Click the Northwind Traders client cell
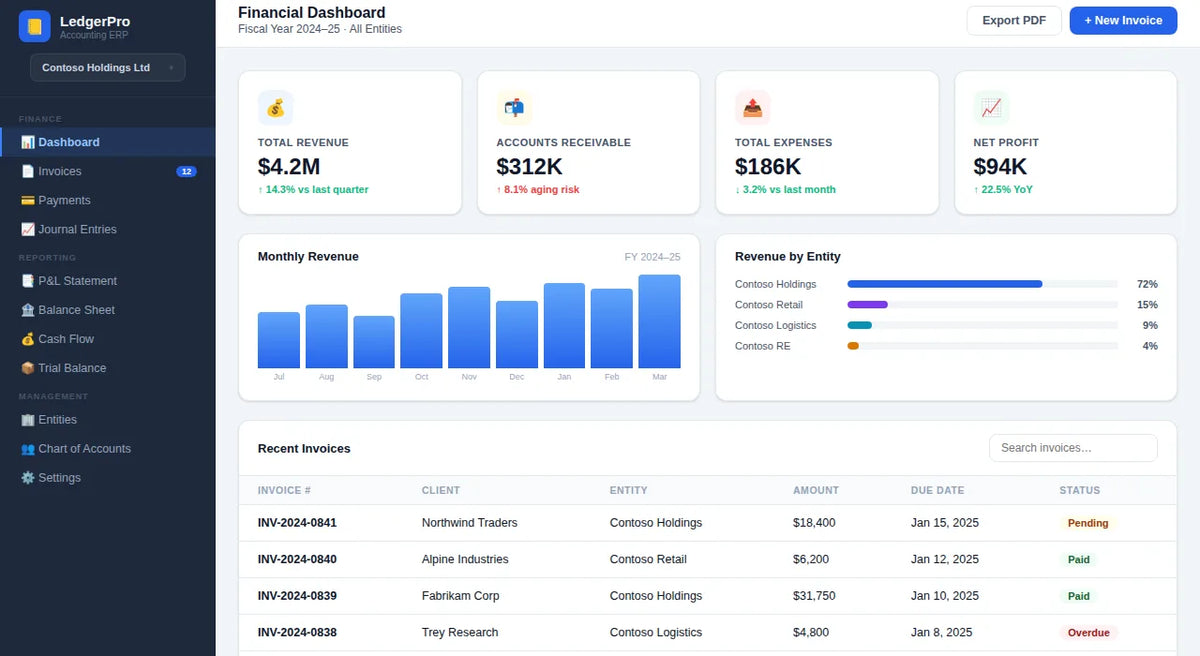Screen dimensions: 1200x656 [470, 523]
